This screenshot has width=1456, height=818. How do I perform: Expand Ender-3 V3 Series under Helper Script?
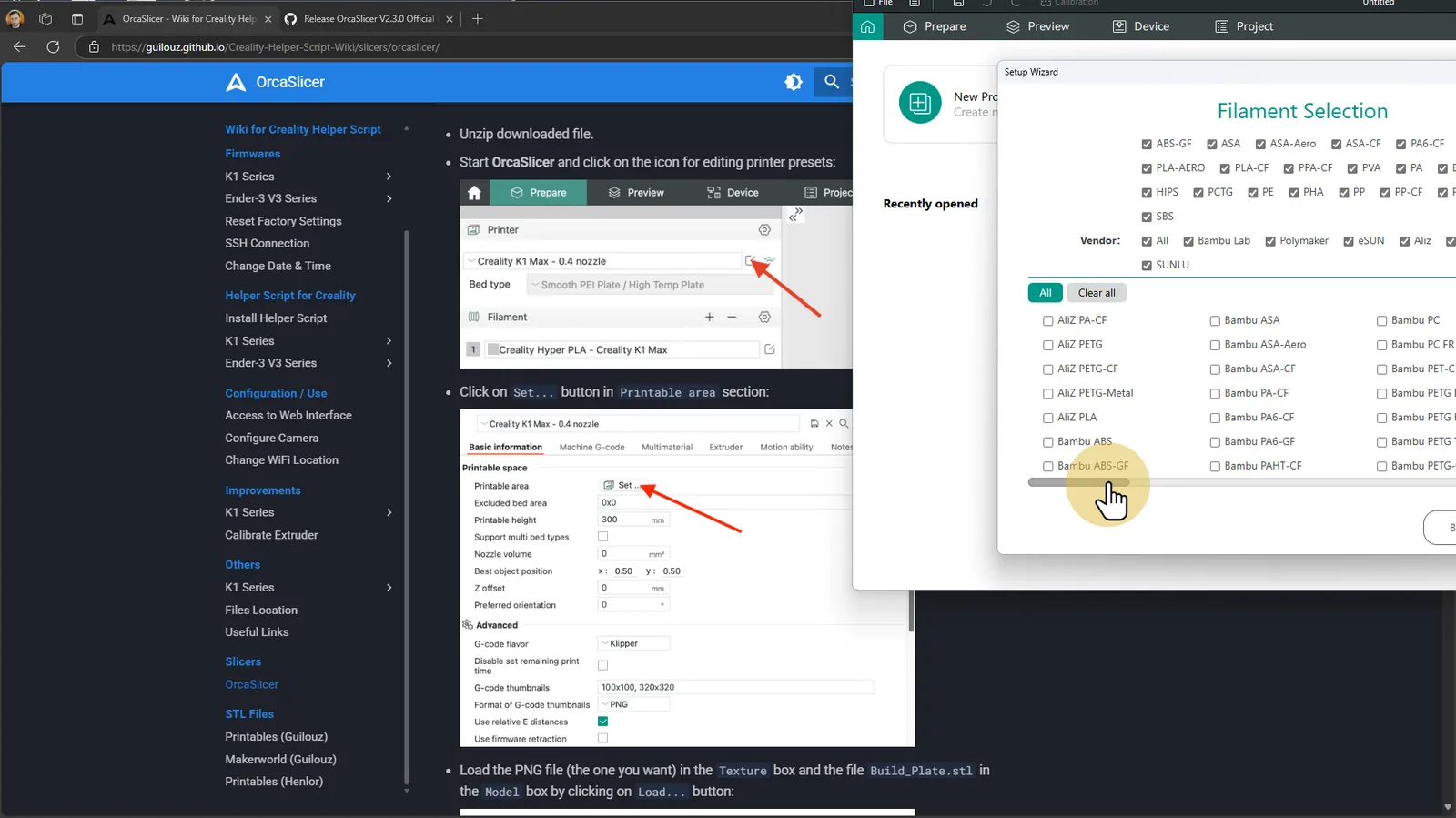click(x=389, y=363)
